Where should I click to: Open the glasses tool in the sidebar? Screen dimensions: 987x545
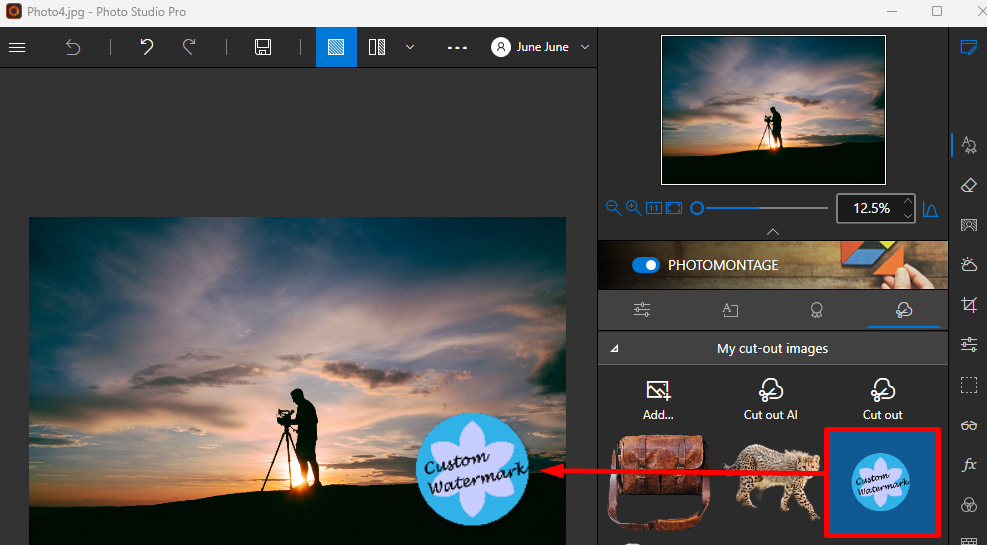(969, 425)
